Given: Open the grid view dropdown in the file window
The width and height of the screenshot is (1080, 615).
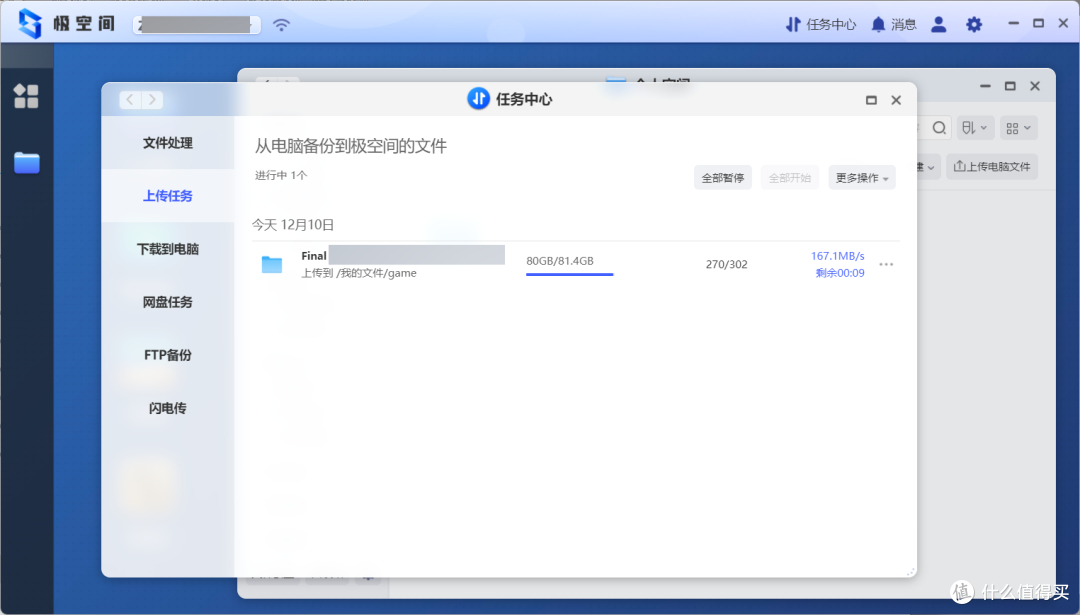Looking at the screenshot, I should pyautogui.click(x=1018, y=128).
